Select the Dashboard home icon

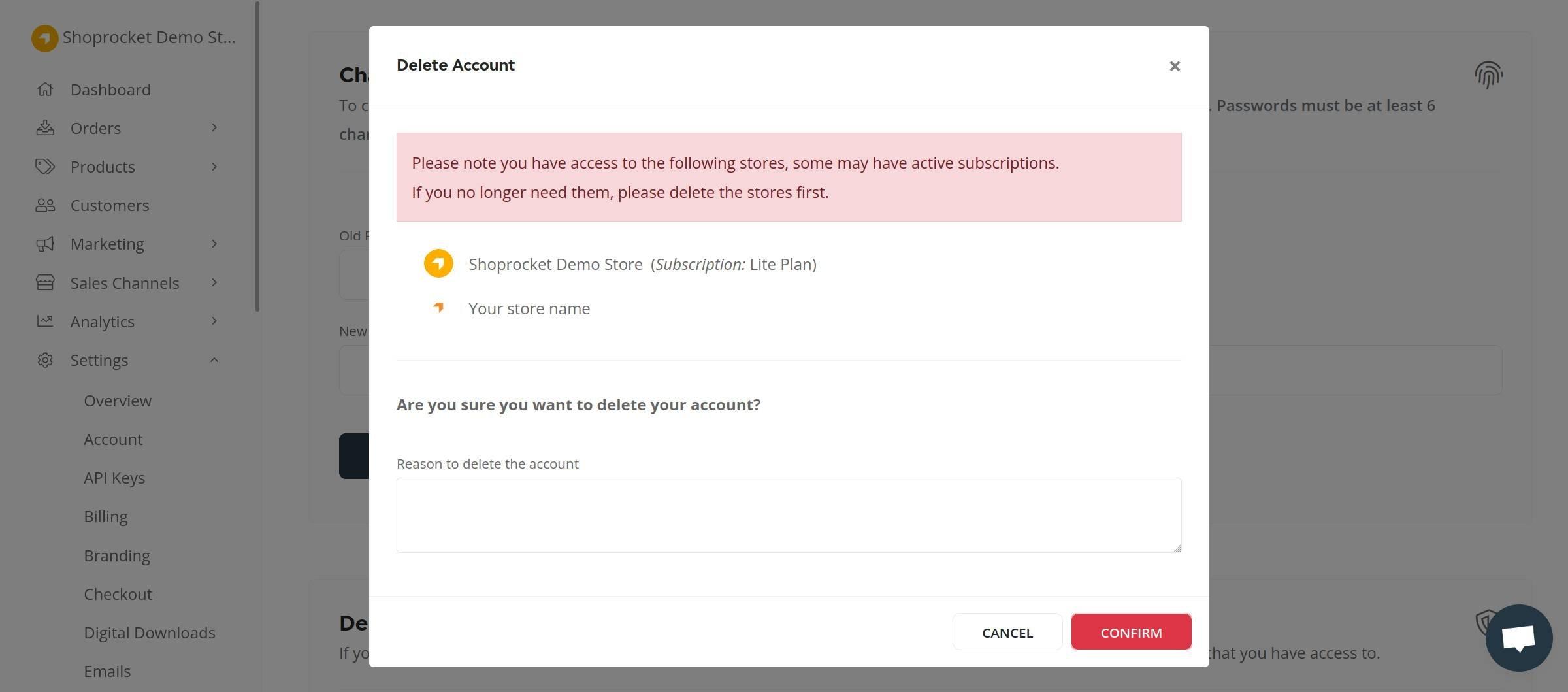point(44,89)
